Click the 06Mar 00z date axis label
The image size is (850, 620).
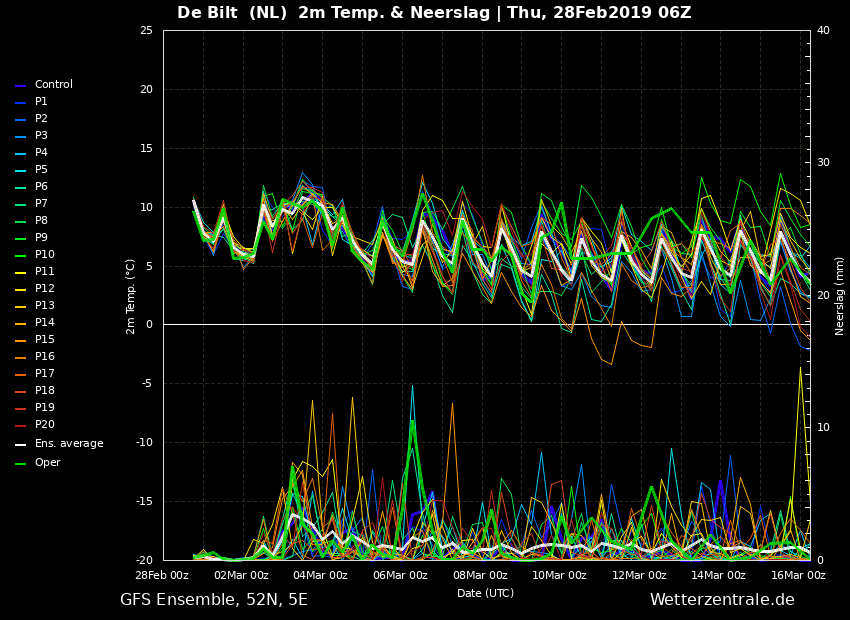pos(400,576)
